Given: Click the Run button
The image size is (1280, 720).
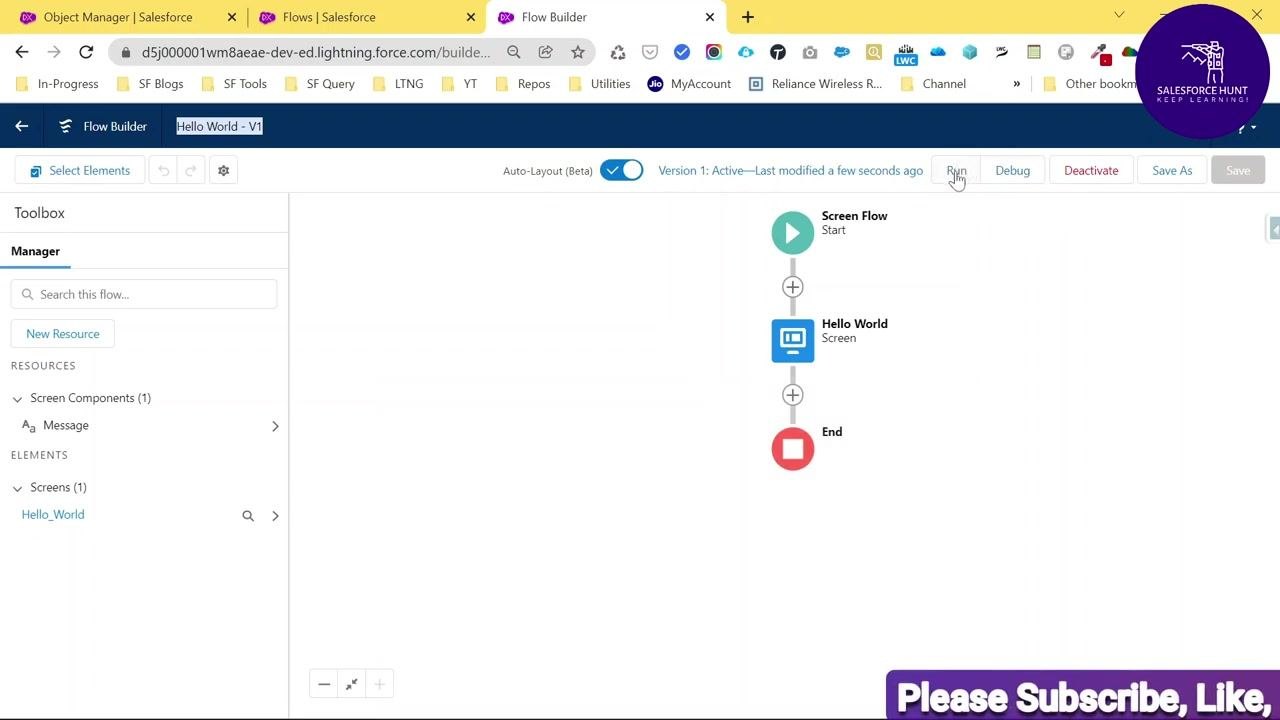Looking at the screenshot, I should pos(956,171).
